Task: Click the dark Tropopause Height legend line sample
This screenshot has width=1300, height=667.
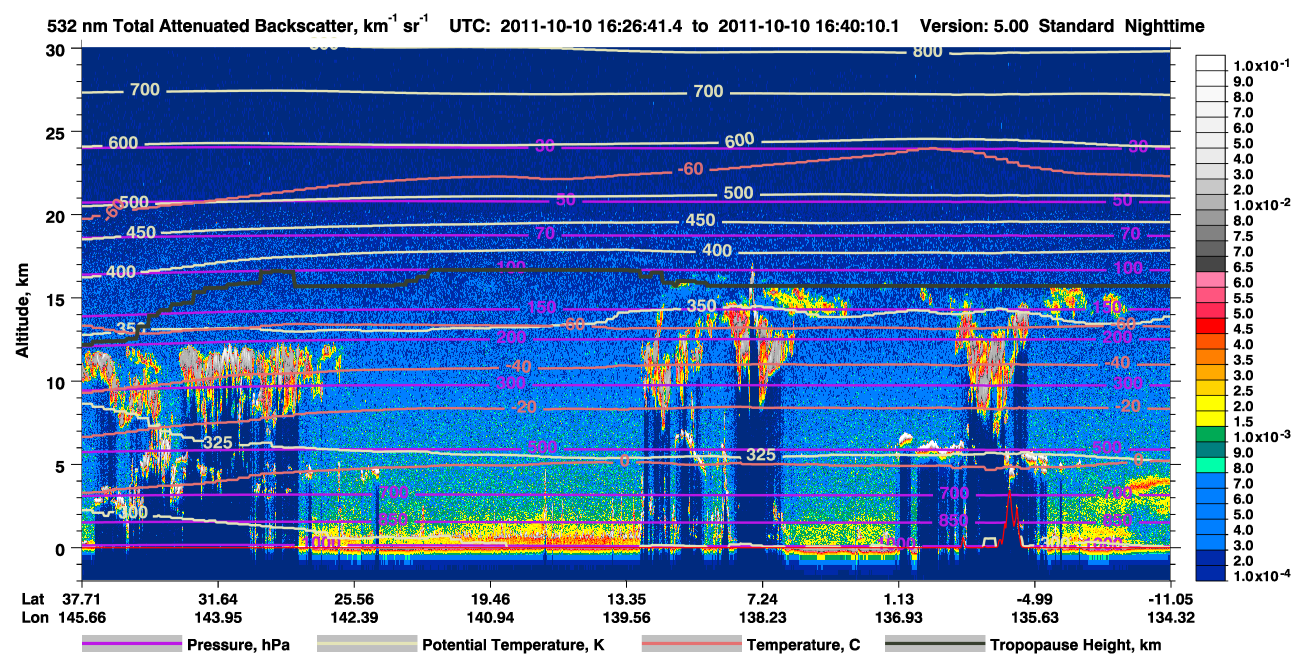Action: (x=935, y=645)
